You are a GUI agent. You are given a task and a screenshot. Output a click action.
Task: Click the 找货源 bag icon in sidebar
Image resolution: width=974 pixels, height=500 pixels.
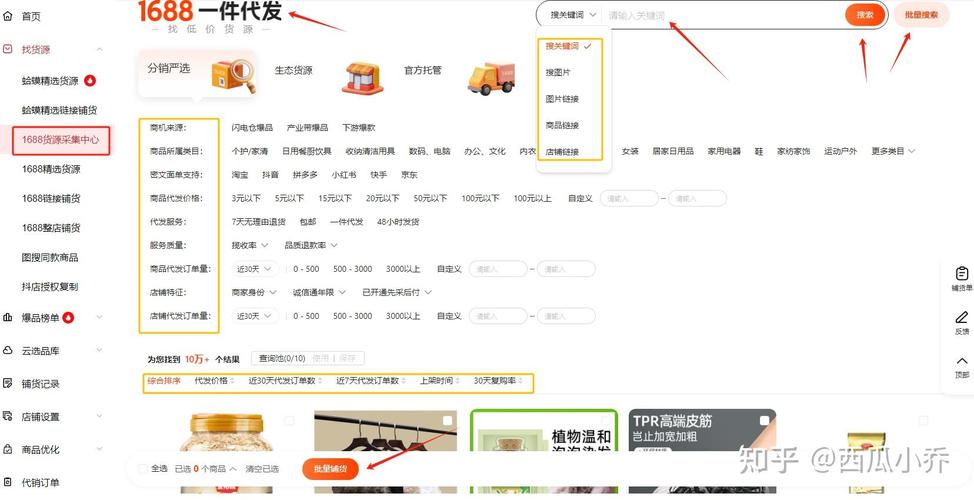(x=8, y=49)
